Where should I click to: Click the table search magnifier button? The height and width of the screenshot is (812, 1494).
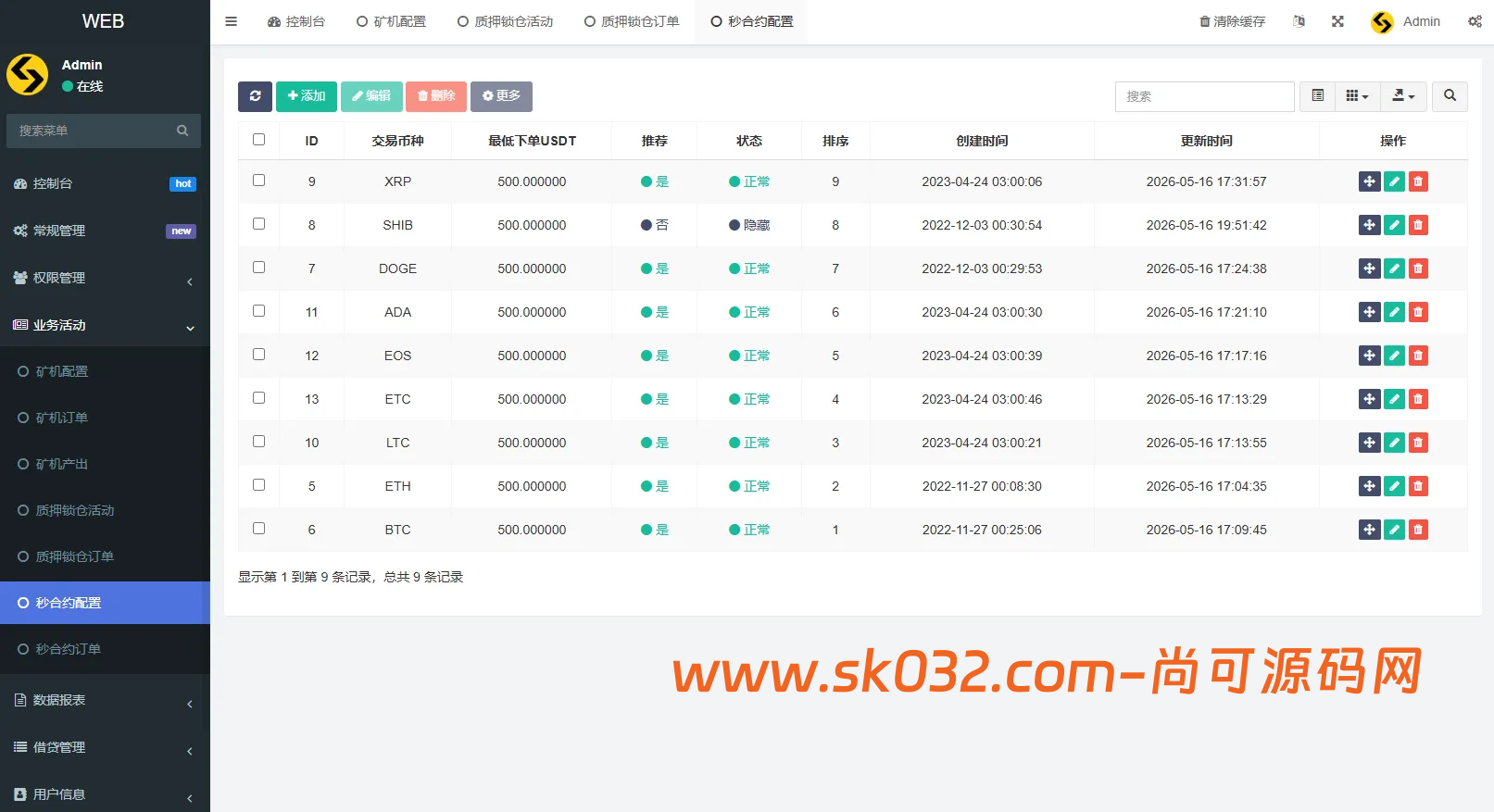(1450, 96)
